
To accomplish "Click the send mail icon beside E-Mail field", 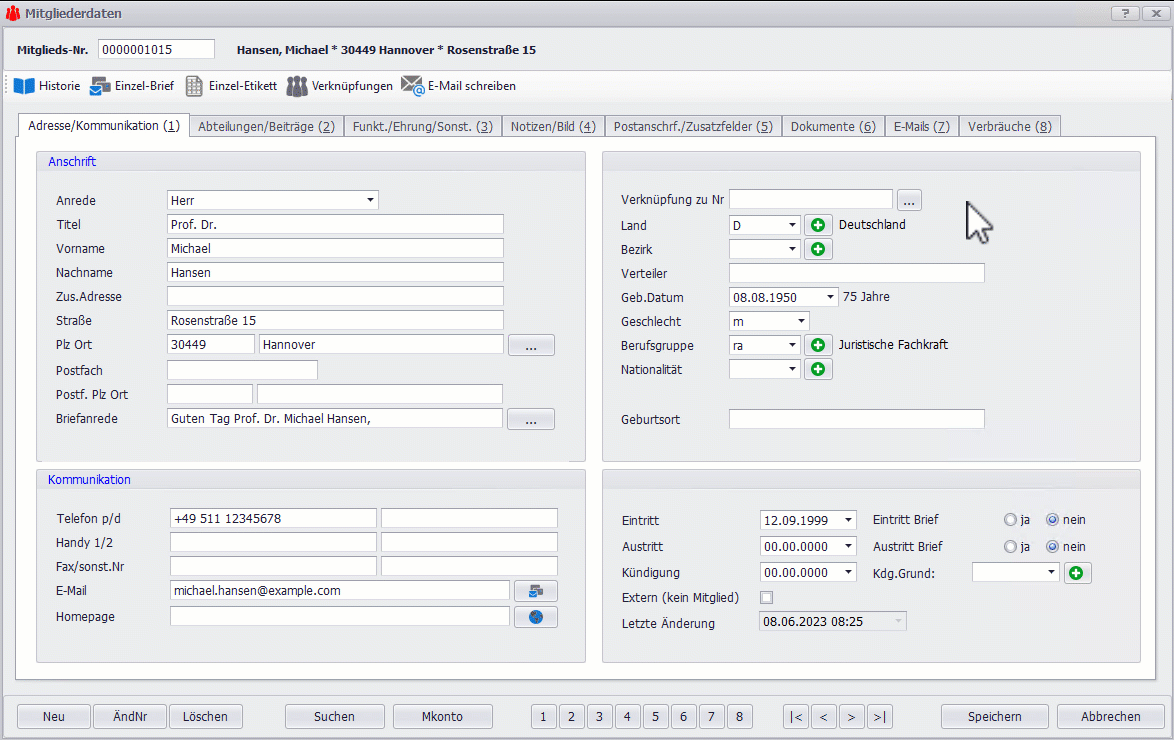I will (x=535, y=591).
